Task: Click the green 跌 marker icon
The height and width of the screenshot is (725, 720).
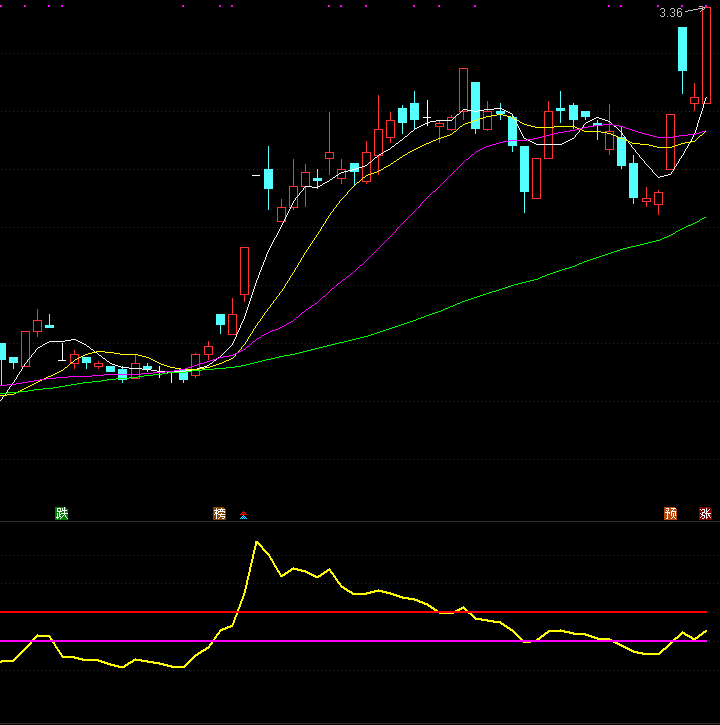Action: pos(62,513)
